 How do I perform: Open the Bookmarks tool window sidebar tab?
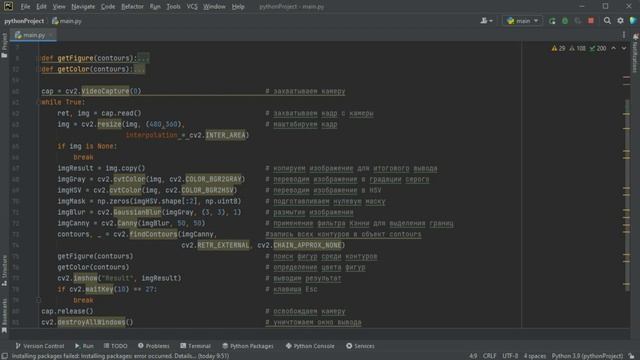pyautogui.click(x=4, y=315)
